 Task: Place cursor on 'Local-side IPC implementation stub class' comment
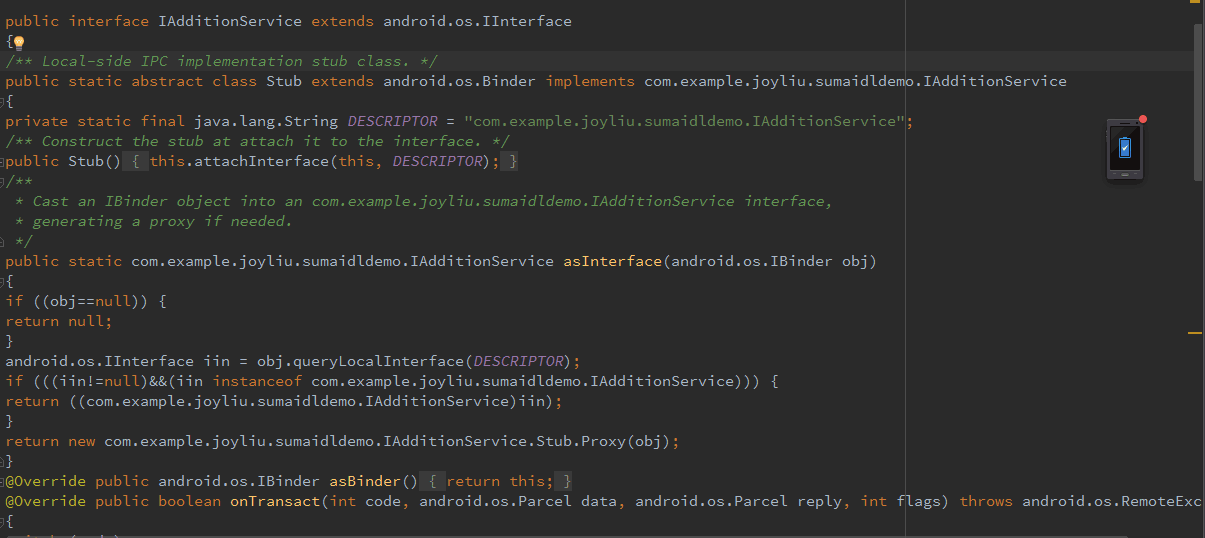coord(222,61)
